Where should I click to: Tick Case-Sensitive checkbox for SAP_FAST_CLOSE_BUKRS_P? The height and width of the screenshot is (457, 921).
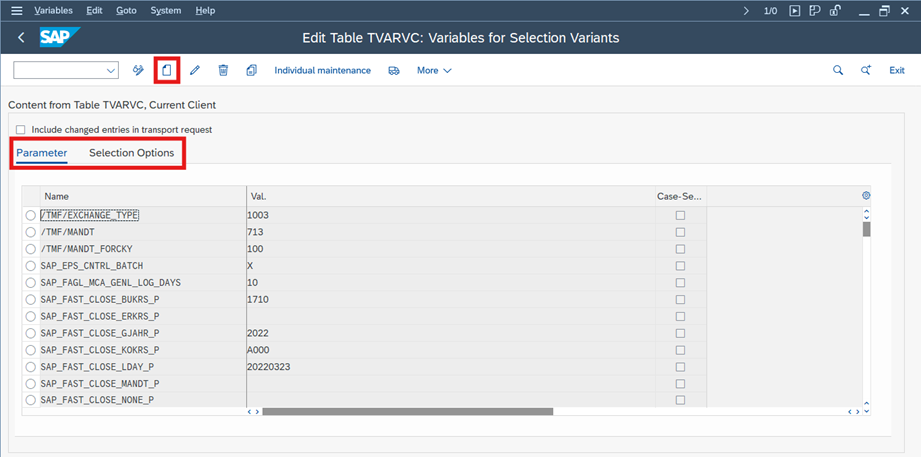(680, 299)
